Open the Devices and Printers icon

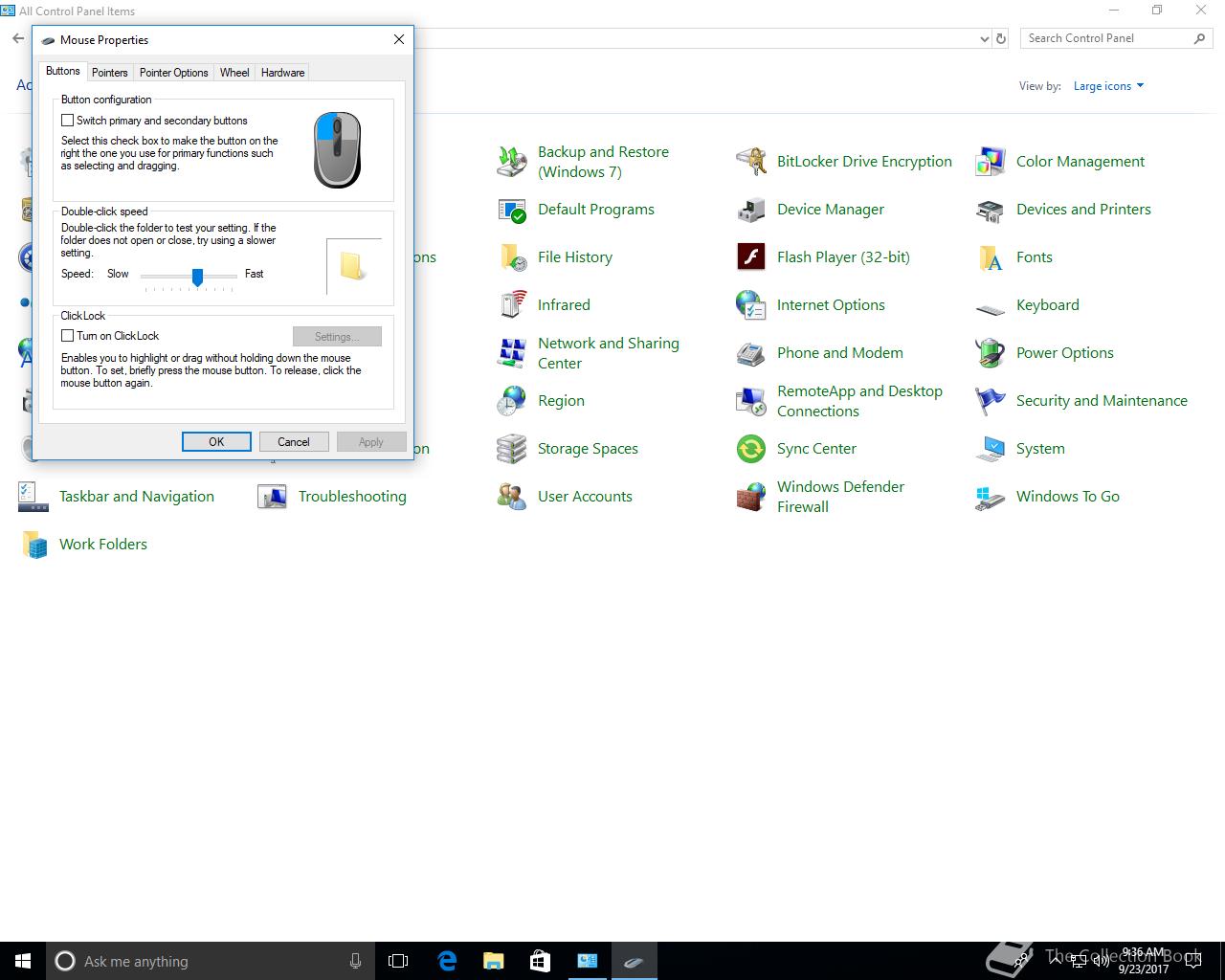(x=991, y=210)
